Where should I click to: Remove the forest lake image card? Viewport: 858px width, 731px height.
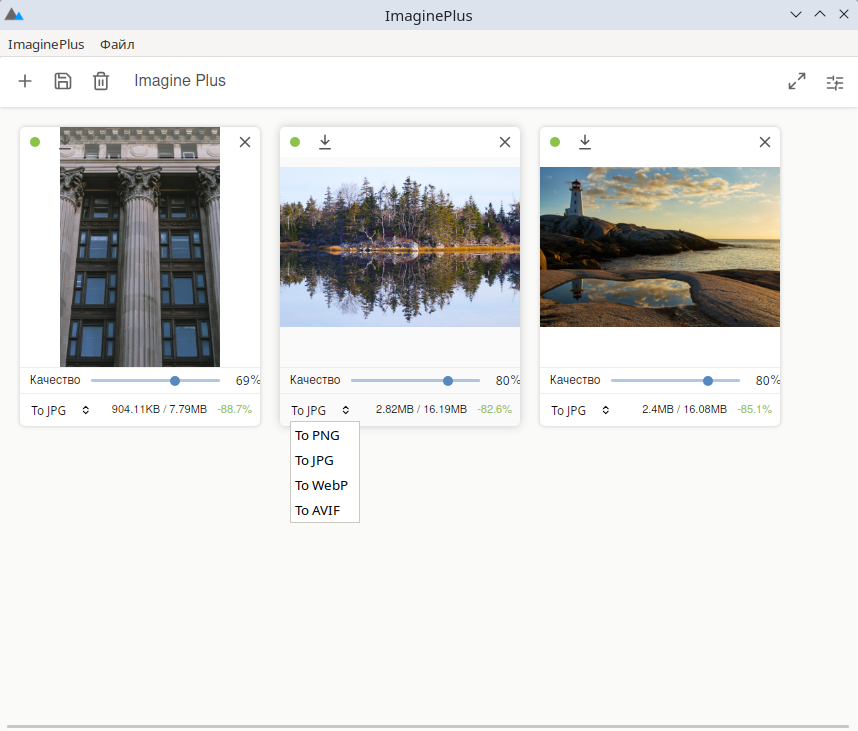tap(505, 142)
